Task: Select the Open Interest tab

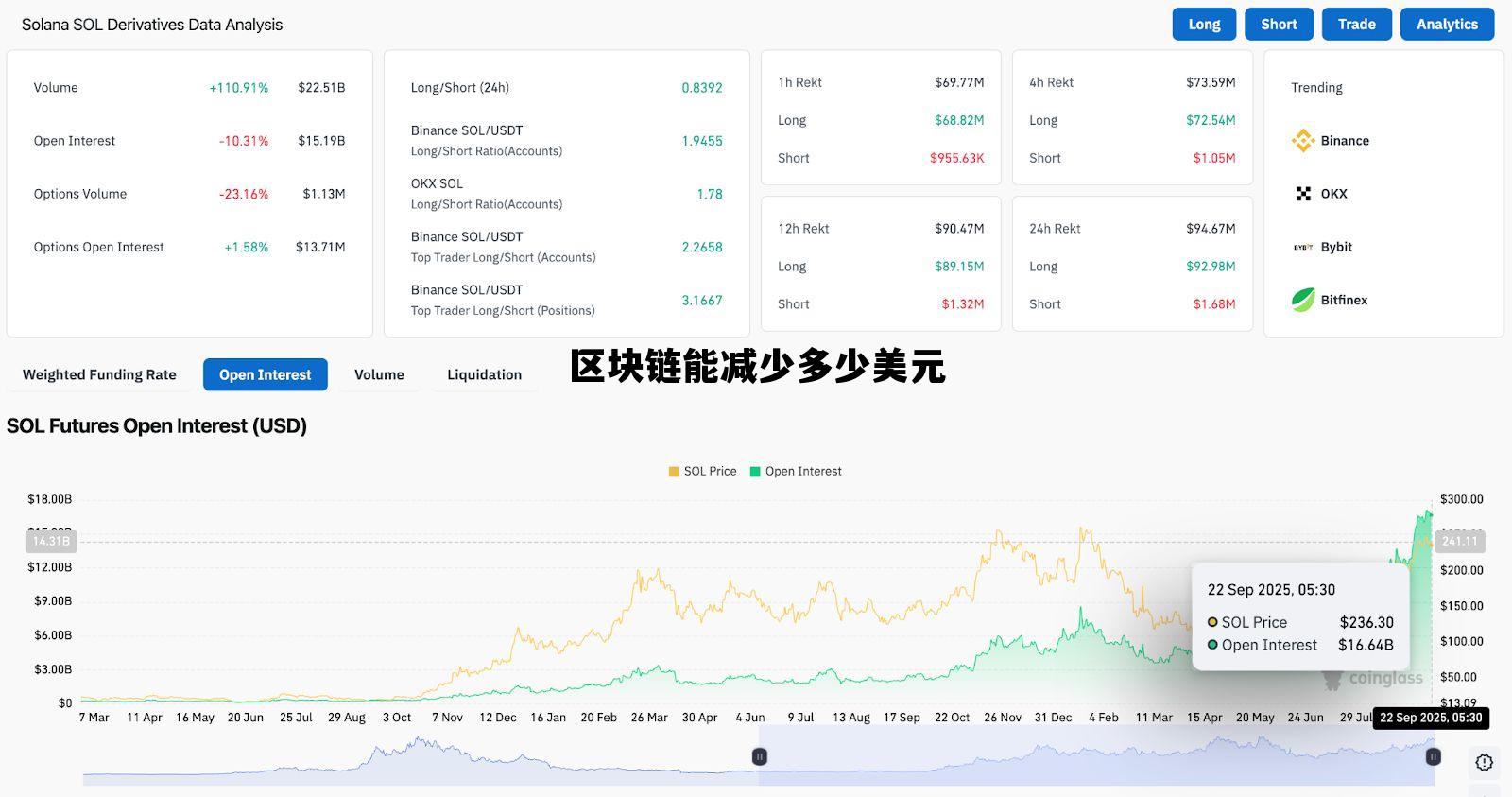Action: (266, 374)
